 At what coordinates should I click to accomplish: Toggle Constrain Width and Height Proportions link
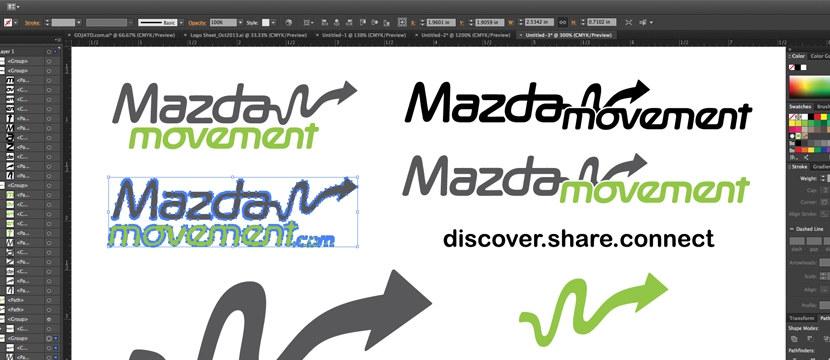point(563,23)
